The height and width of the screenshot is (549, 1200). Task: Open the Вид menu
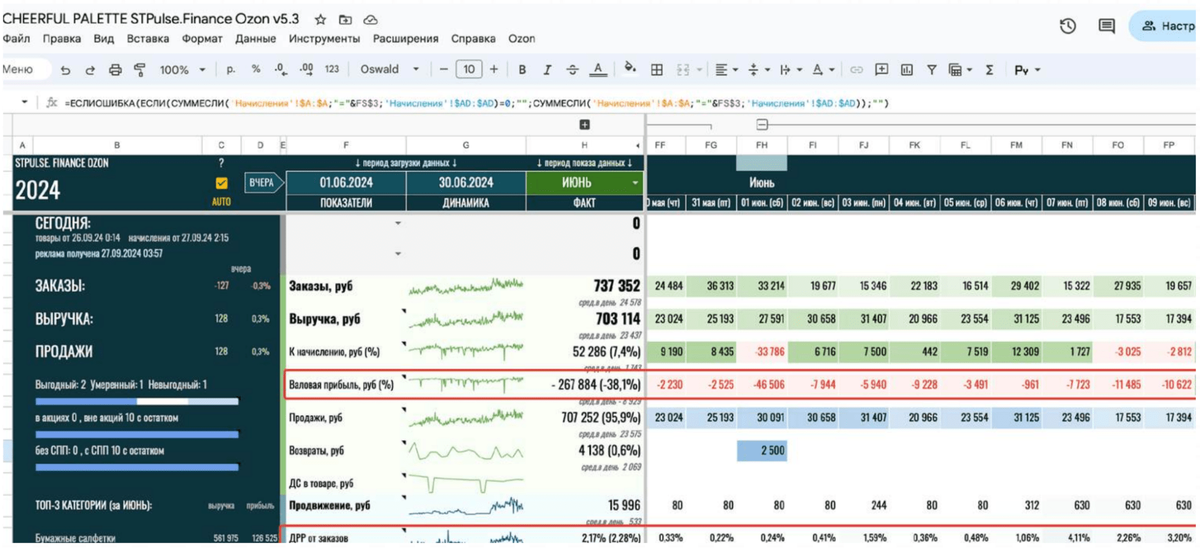point(104,39)
